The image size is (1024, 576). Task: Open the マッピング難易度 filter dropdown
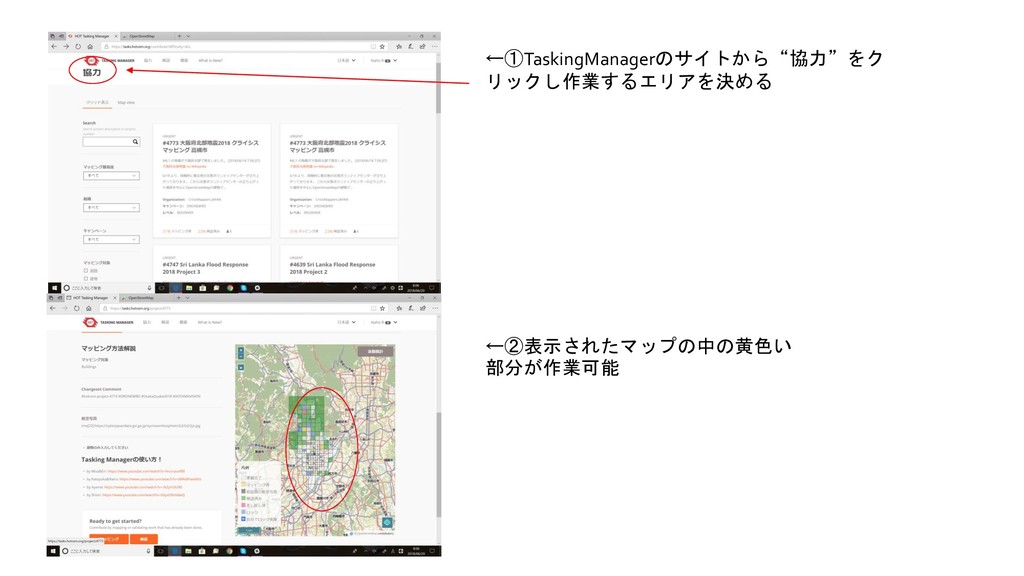[x=111, y=176]
